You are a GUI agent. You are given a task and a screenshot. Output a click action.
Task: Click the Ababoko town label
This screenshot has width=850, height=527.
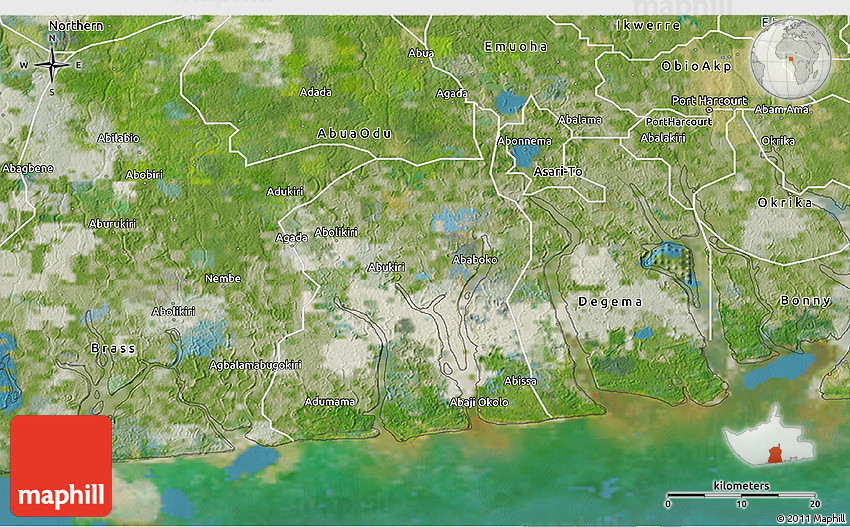[475, 259]
